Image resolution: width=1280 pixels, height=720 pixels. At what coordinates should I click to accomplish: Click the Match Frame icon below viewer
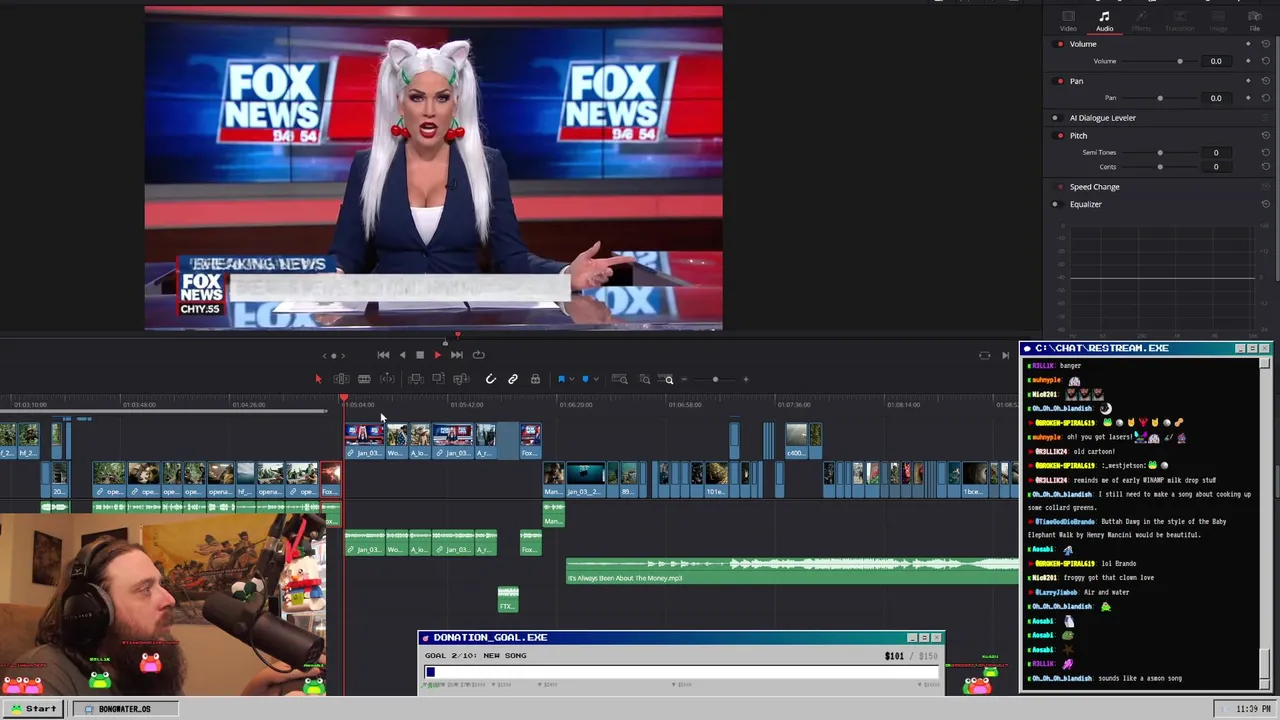[x=984, y=356]
